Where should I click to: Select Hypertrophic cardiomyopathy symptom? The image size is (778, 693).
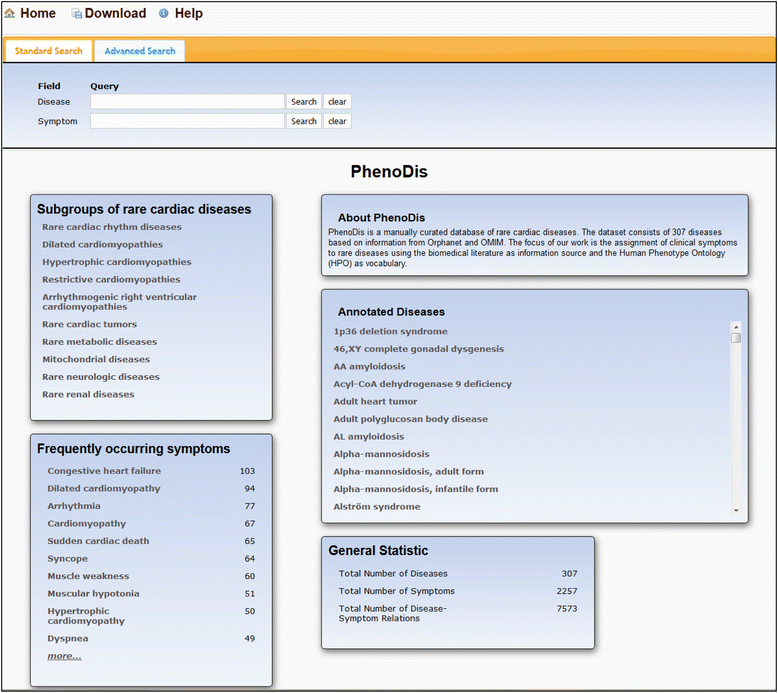[x=86, y=616]
